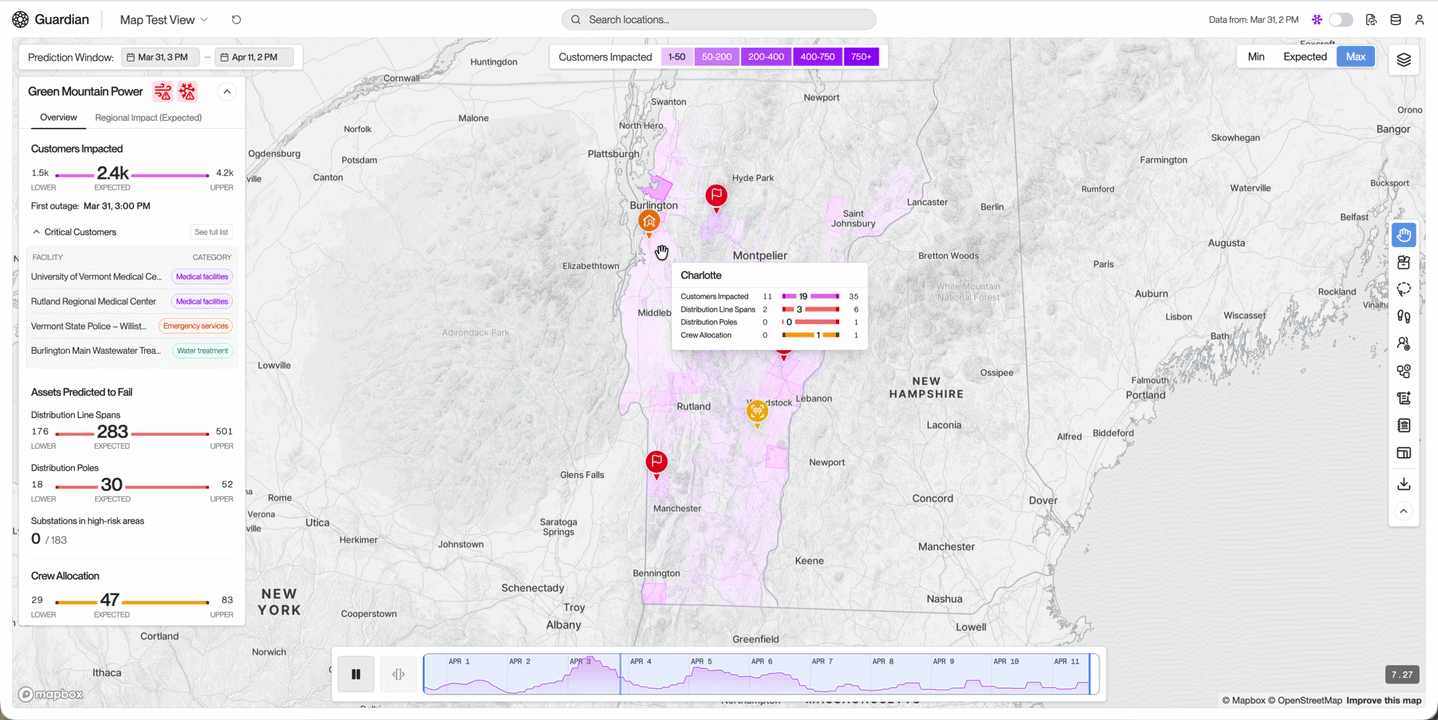Screen dimensions: 1438x720
Task: Toggle the 400-750 customers impacted filter
Action: [818, 57]
